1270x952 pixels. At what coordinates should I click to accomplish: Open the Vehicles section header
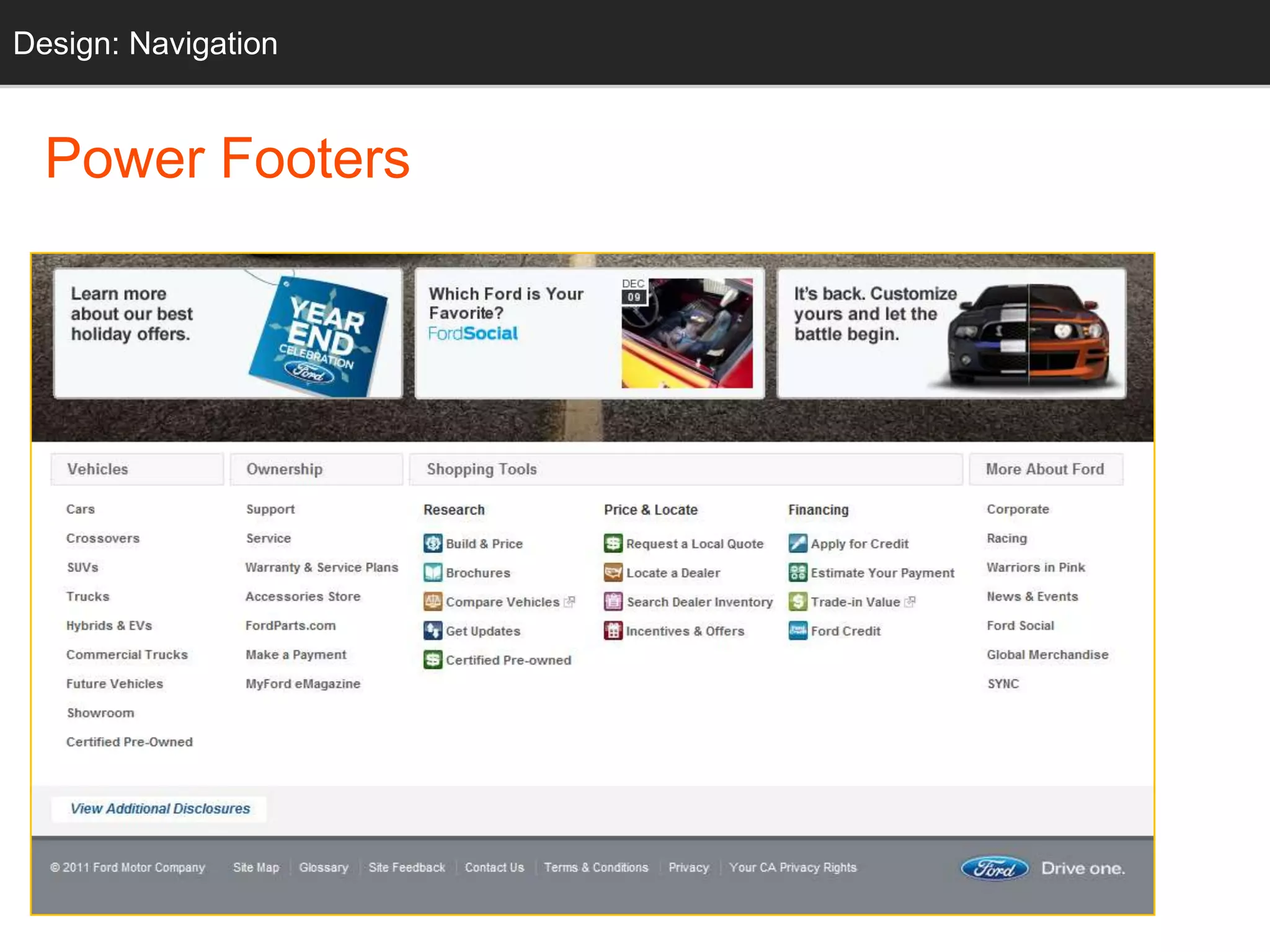tap(137, 469)
